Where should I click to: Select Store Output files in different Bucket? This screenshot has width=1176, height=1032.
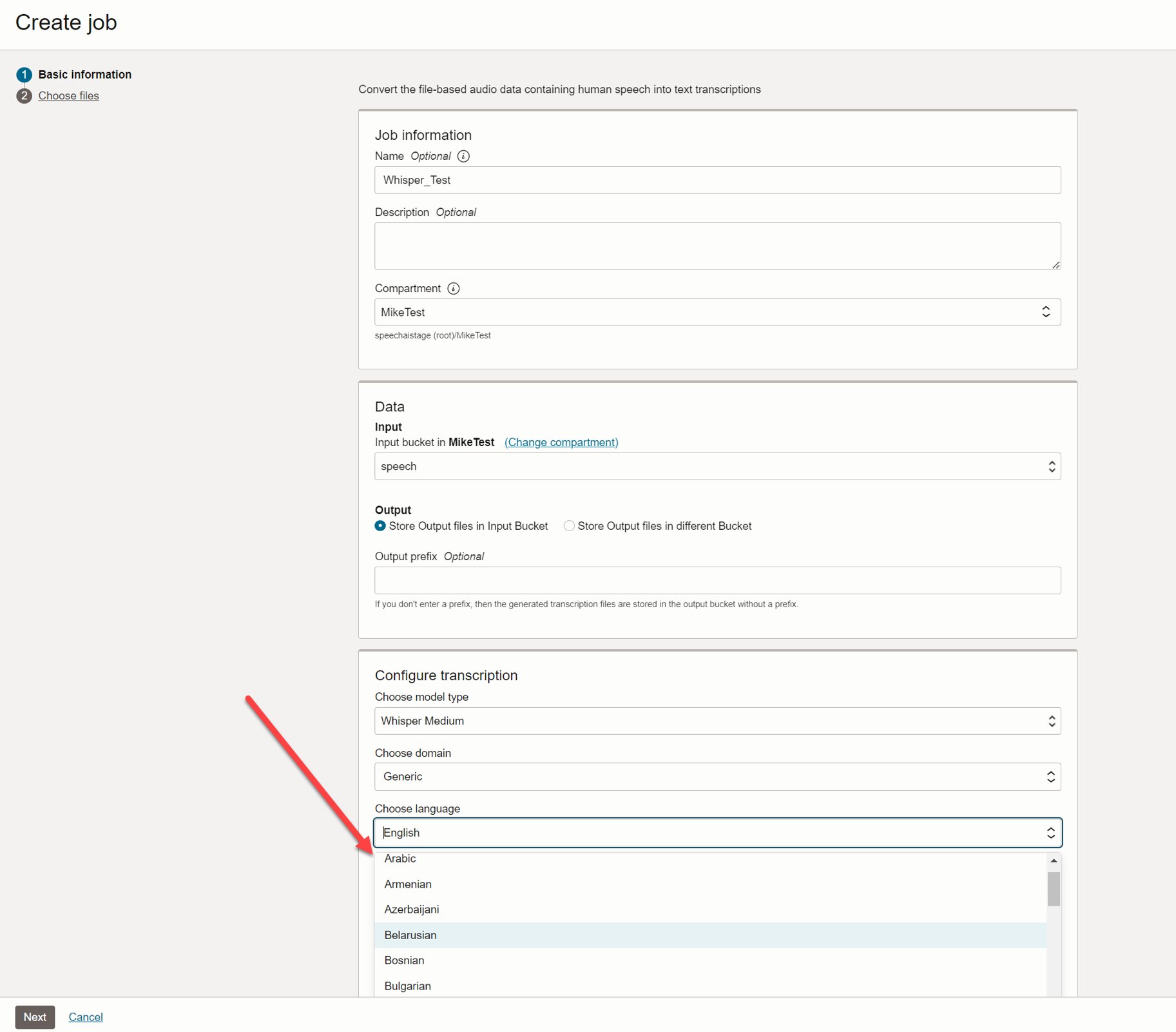tap(569, 526)
